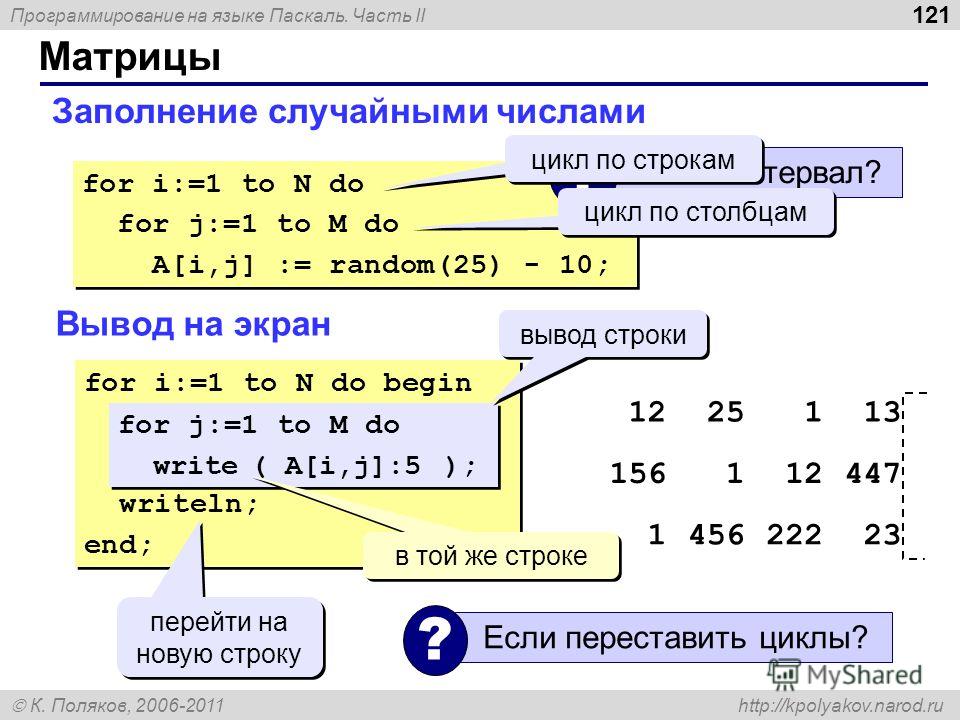Click the code line 'A[i,j] := random(25) - 10;'
This screenshot has width=960, height=720.
[x=380, y=264]
